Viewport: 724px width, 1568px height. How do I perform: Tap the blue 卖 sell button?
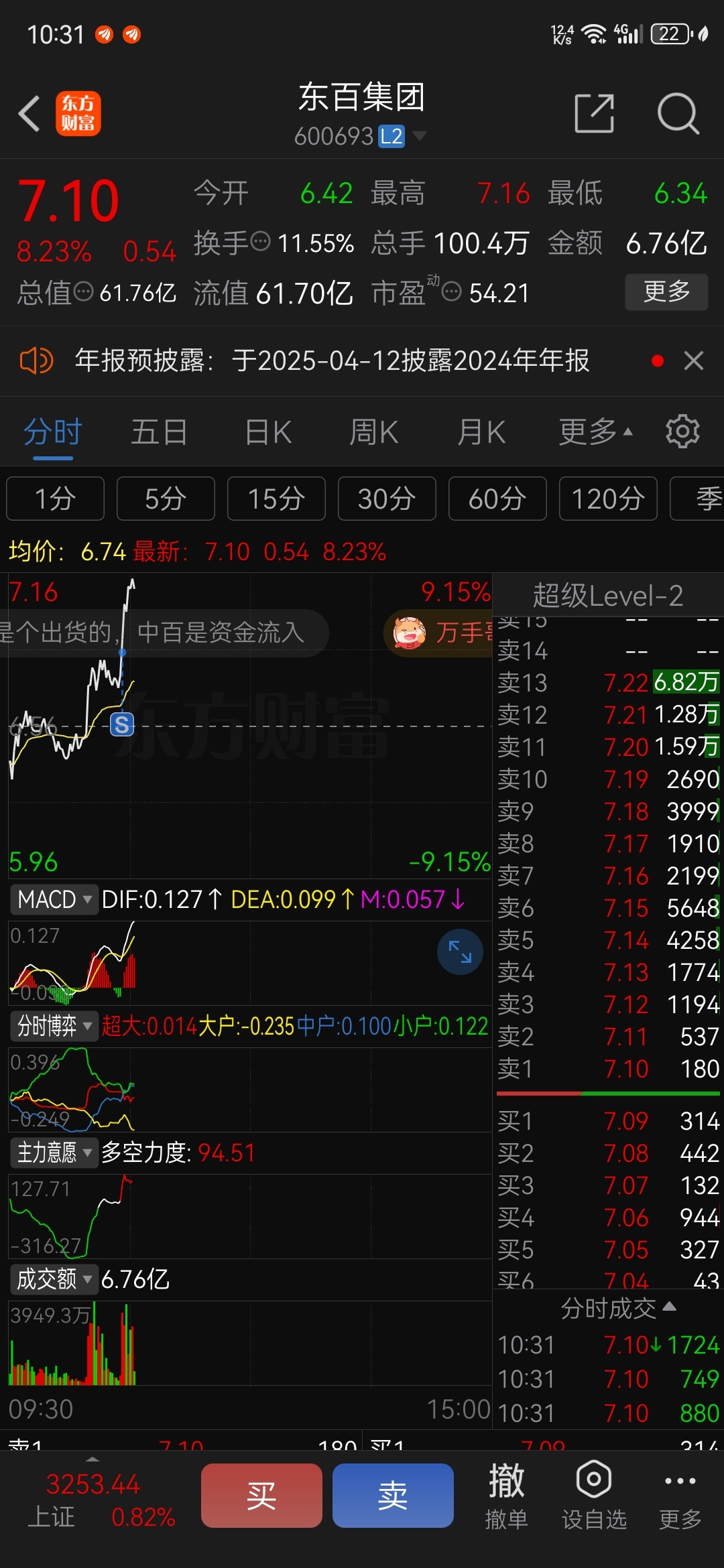click(393, 1496)
